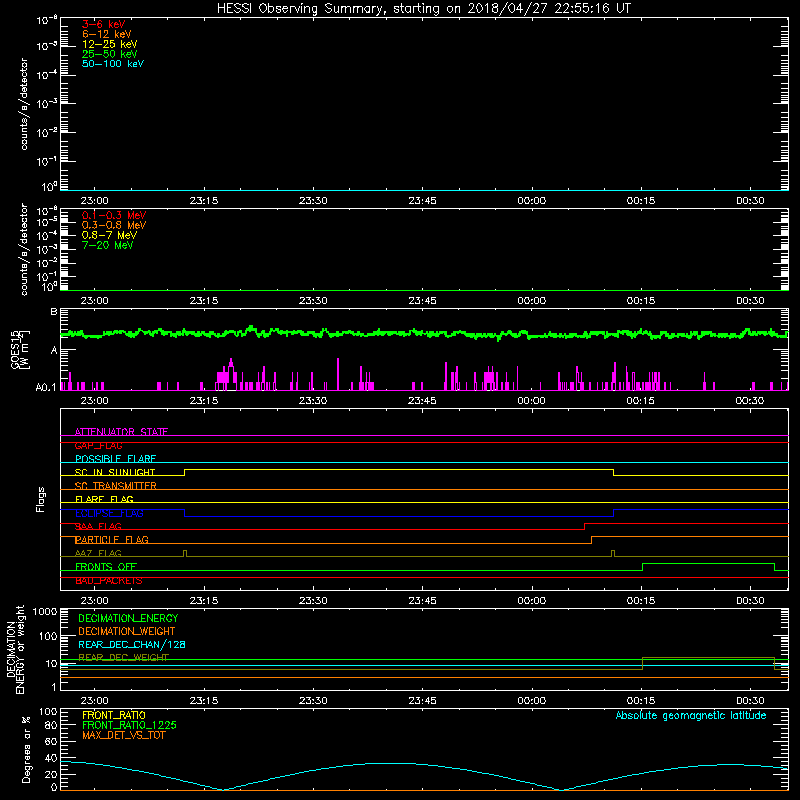Click the rising step on the FRONTS_OFF line
Screen dimensions: 800x800
coord(642,567)
